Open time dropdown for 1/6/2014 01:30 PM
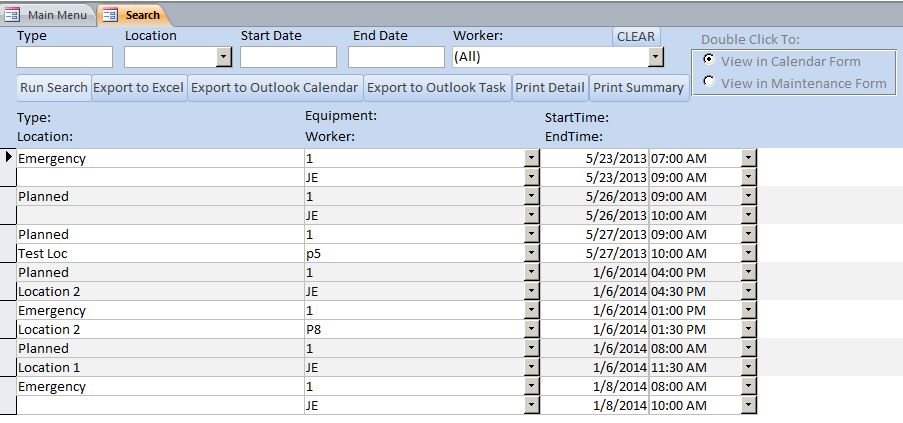This screenshot has width=903, height=423. point(748,329)
